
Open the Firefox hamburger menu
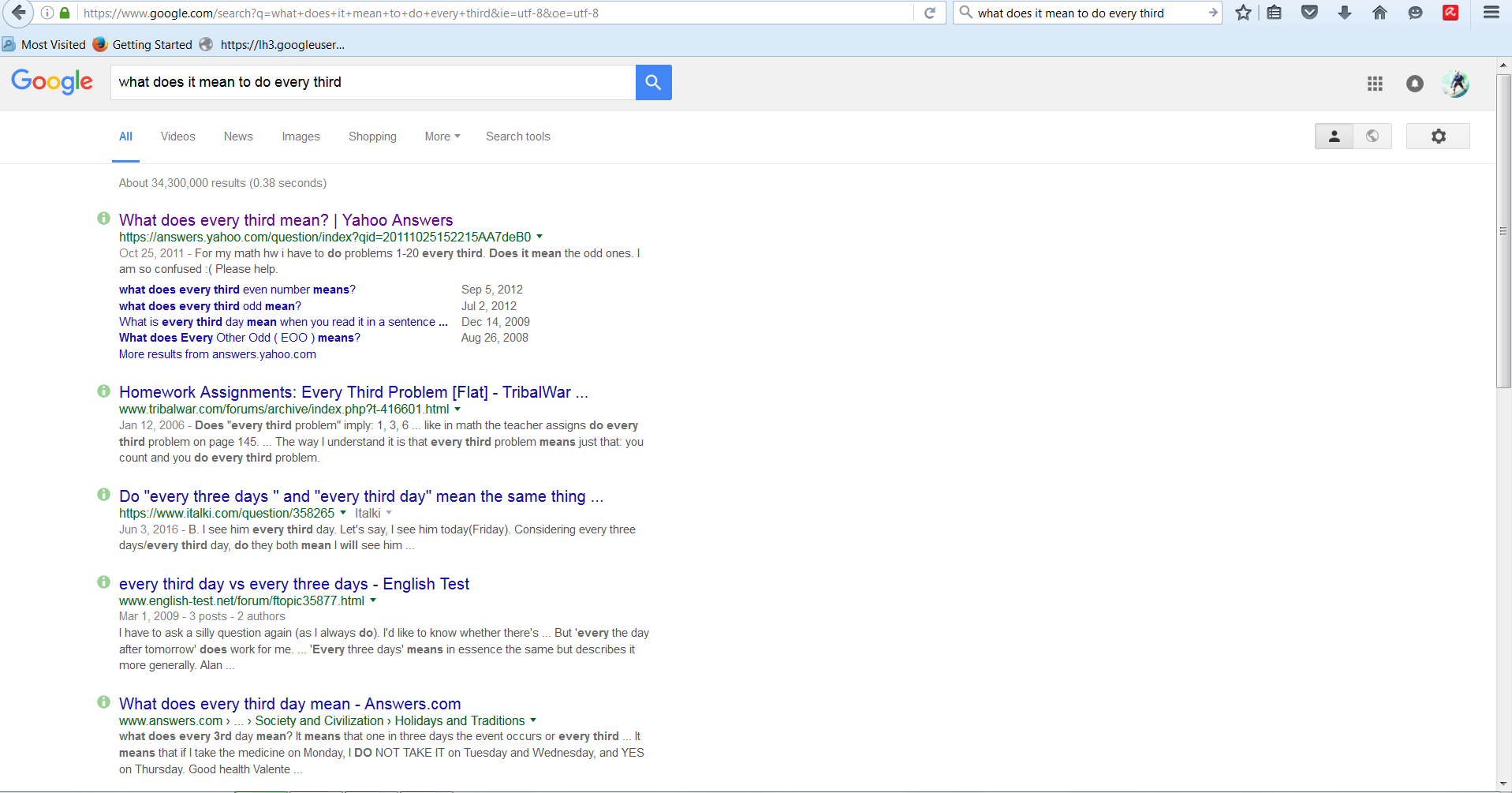tap(1491, 13)
